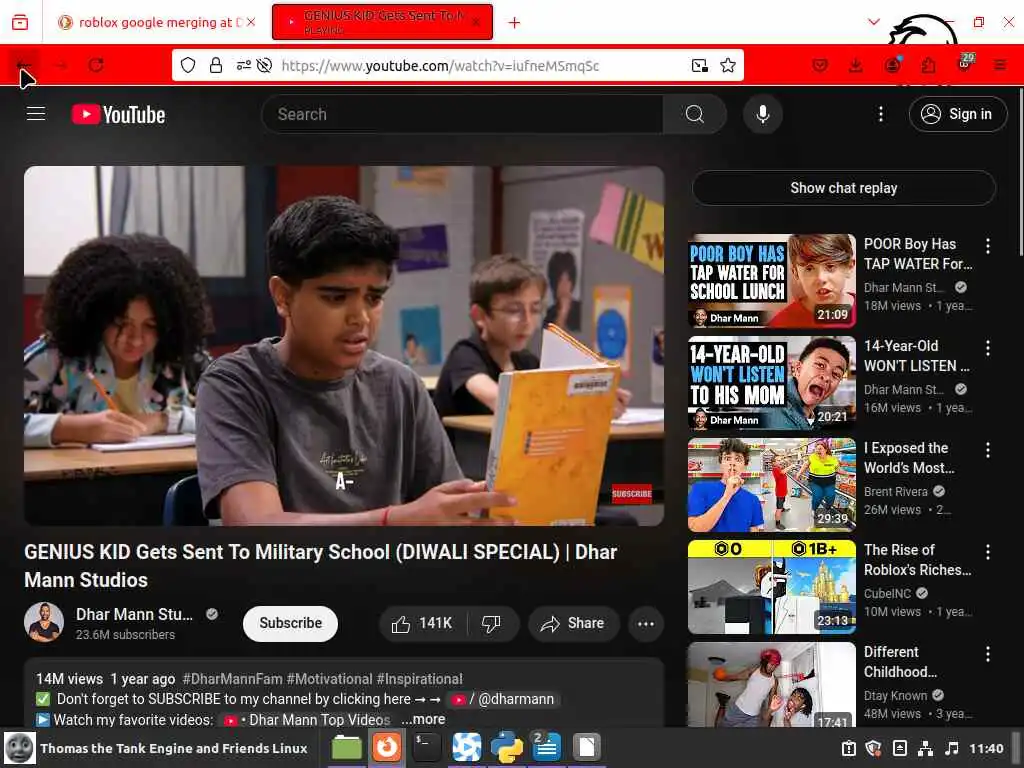Click the taskbar clock showing 11:40

pyautogui.click(x=986, y=748)
